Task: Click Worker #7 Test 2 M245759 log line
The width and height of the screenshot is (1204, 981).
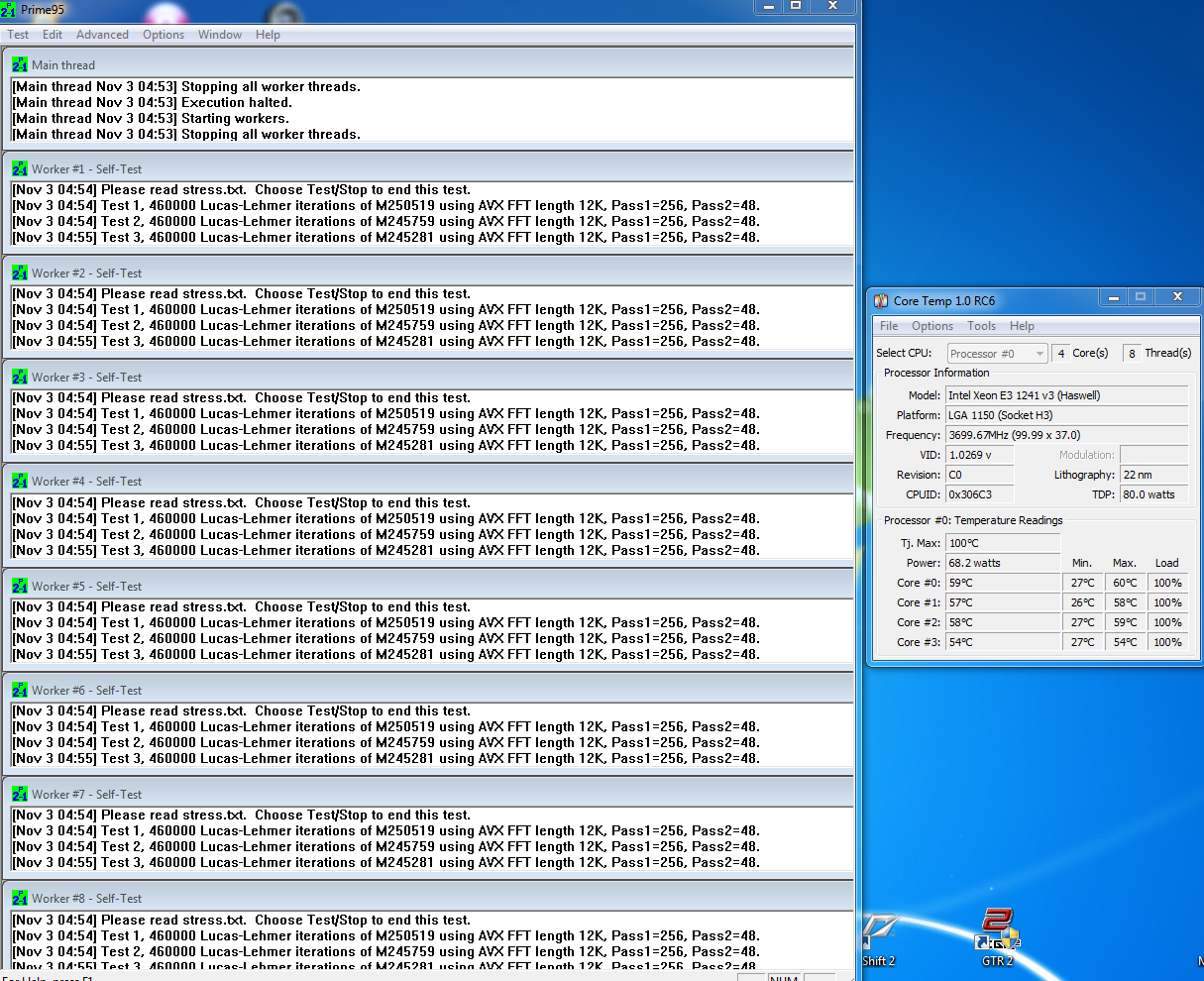Action: pos(385,846)
